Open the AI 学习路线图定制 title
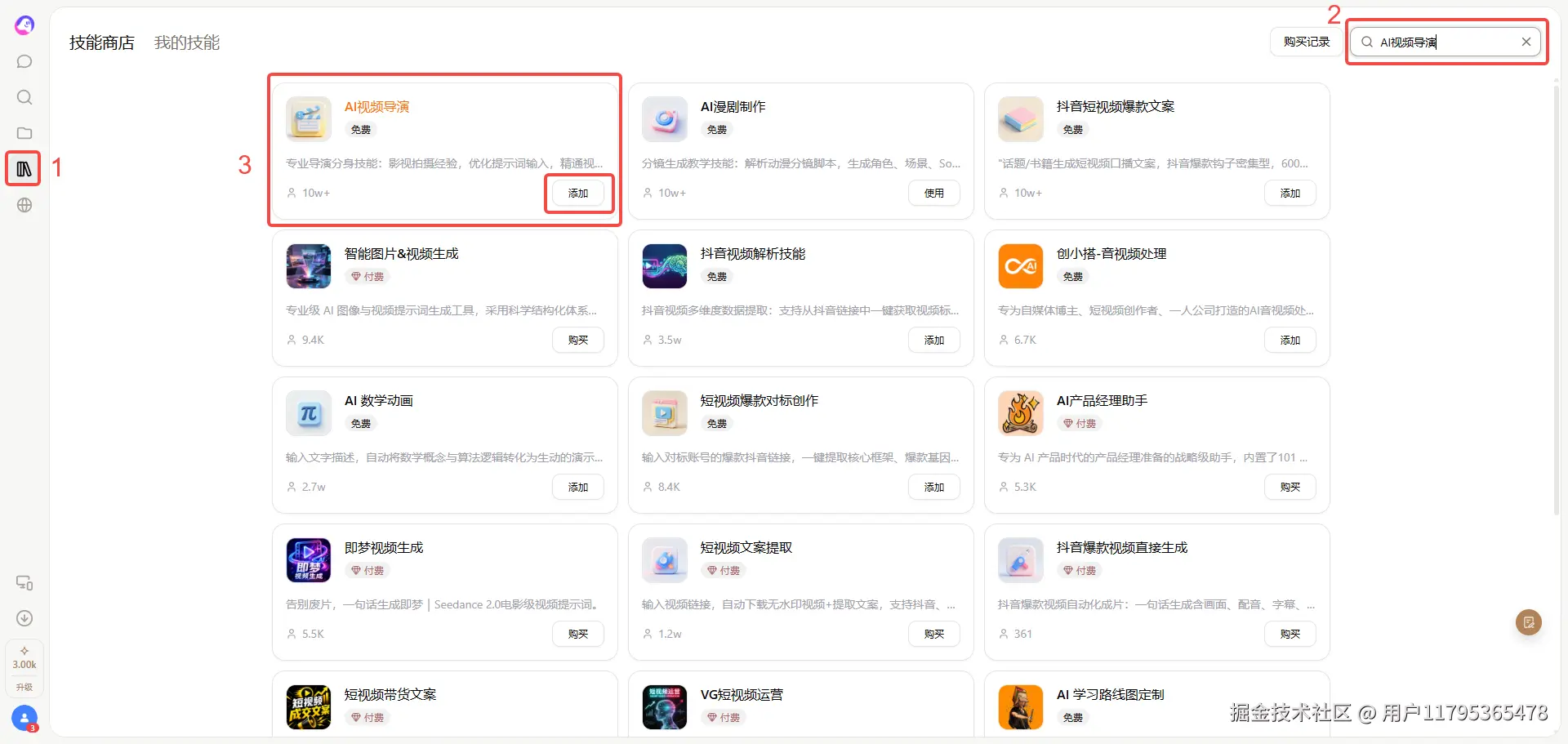The height and width of the screenshot is (744, 1568). pyautogui.click(x=1111, y=695)
